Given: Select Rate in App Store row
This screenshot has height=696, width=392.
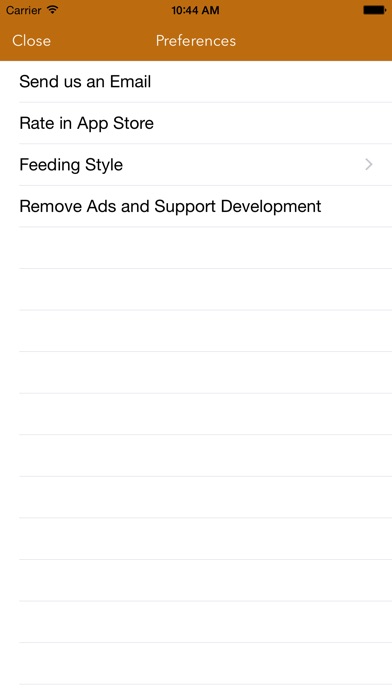Looking at the screenshot, I should pos(196,123).
